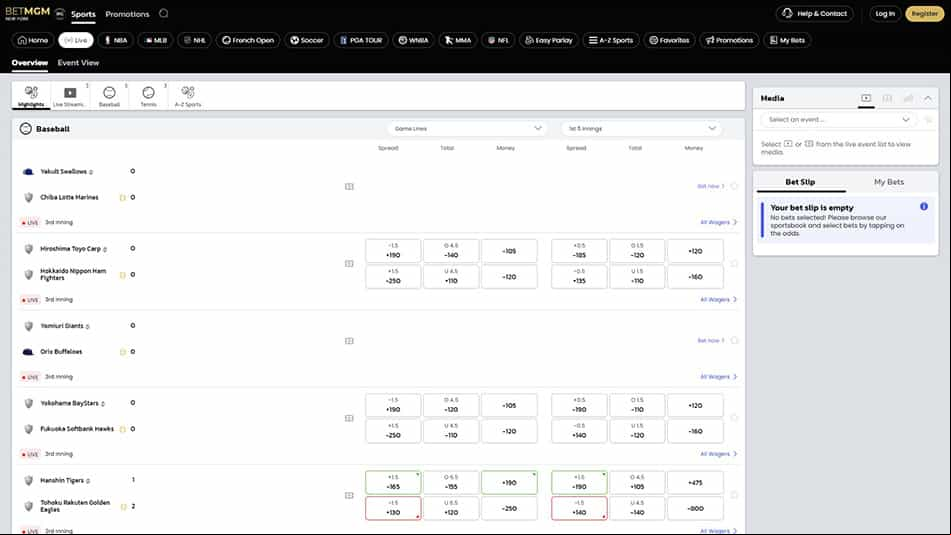Screen dimensions: 951x535
Task: Click the BetMGM logo
Action: [x=27, y=13]
